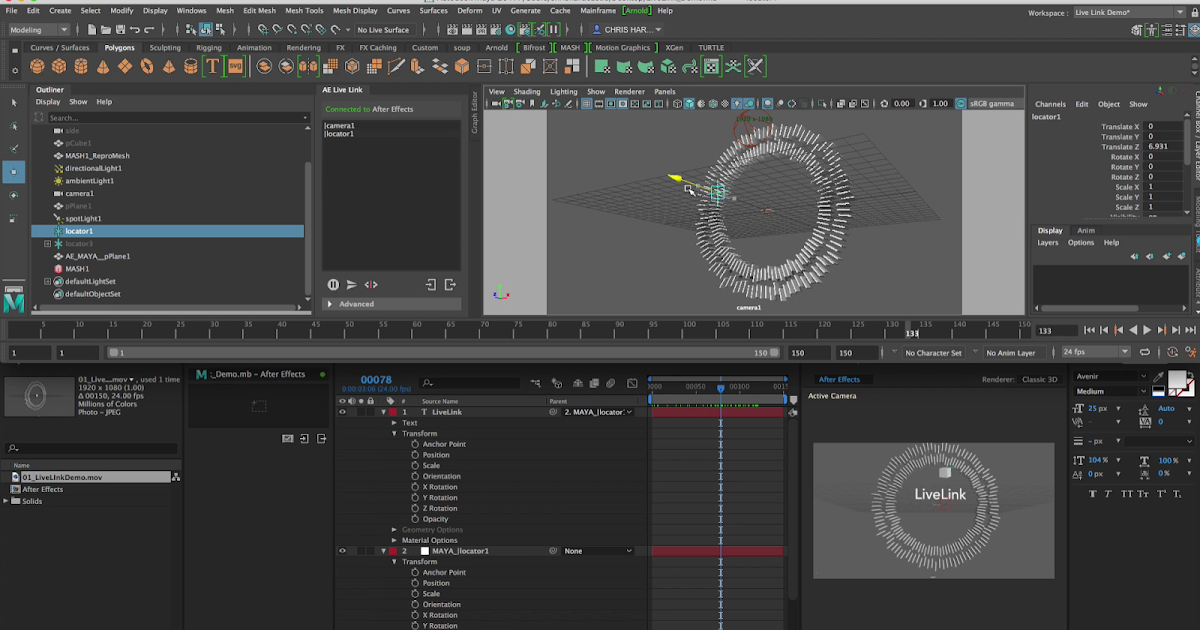Click the Position stopwatch under LiveLink Transform
This screenshot has height=630, width=1200.
point(415,455)
